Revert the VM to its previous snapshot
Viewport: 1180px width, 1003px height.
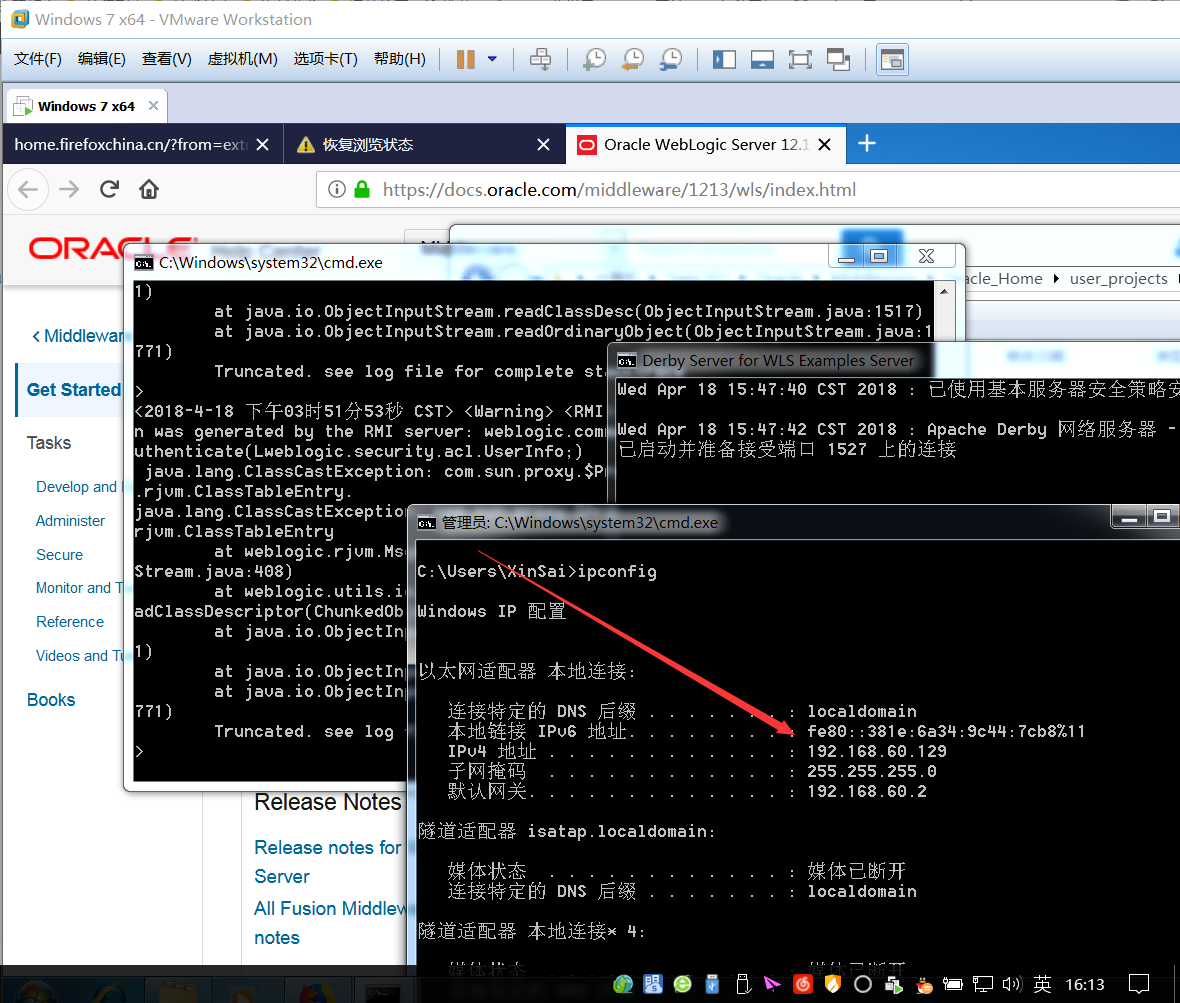click(x=633, y=59)
